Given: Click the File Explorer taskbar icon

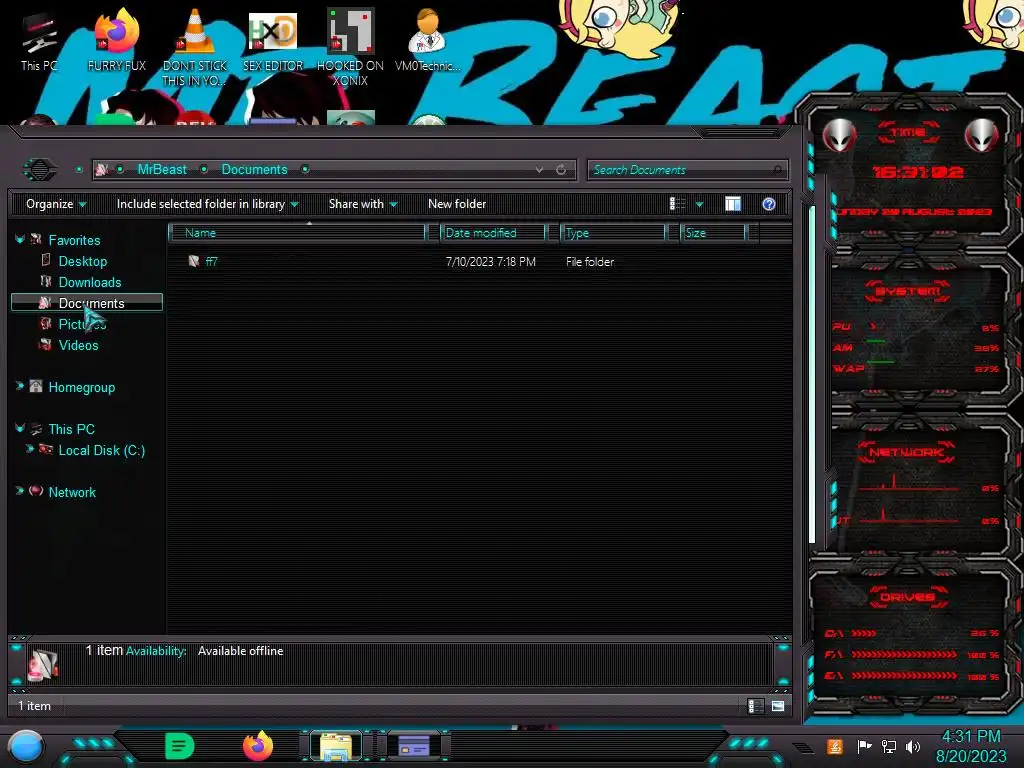Looking at the screenshot, I should point(336,746).
